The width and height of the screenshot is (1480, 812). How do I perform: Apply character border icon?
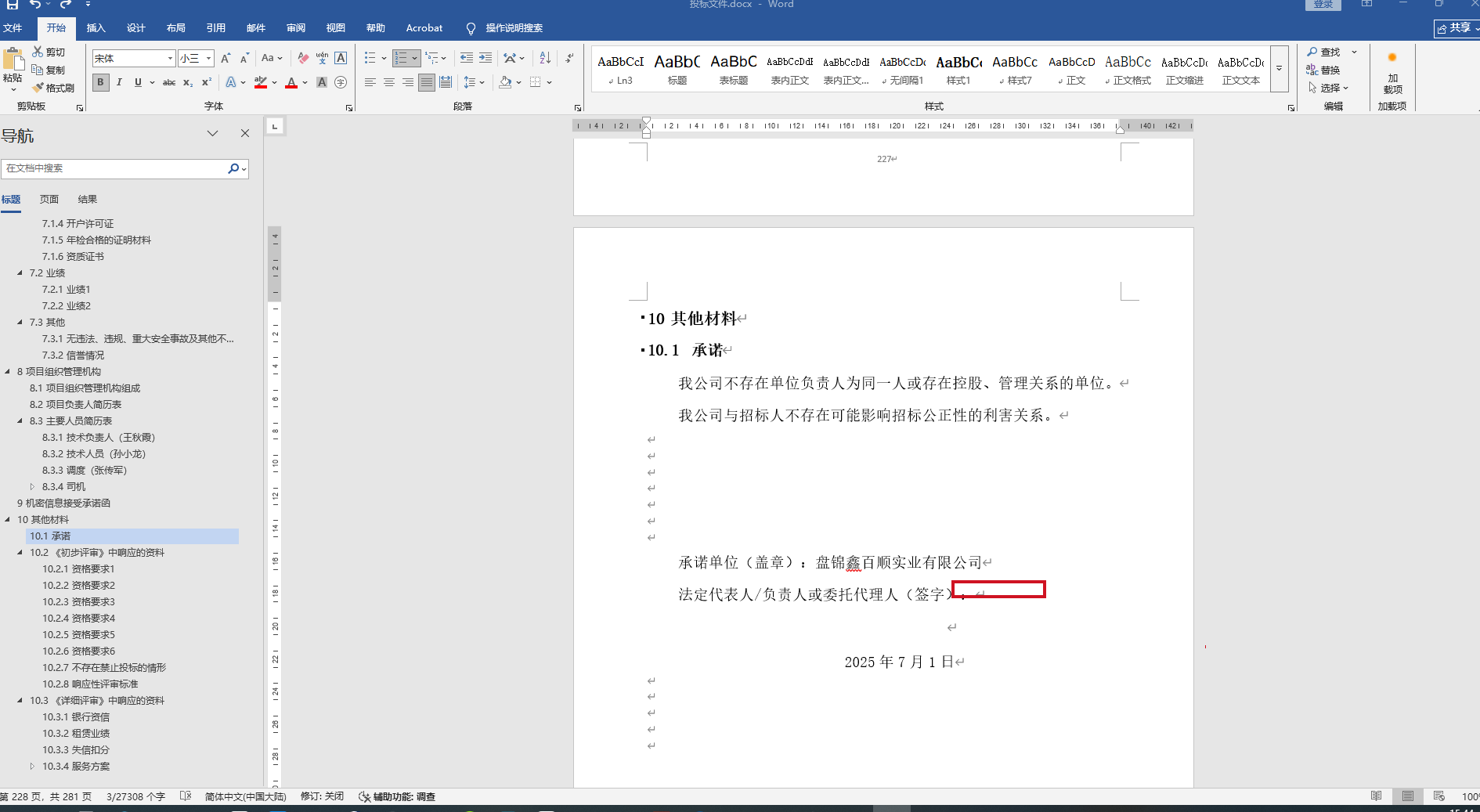pyautogui.click(x=341, y=58)
